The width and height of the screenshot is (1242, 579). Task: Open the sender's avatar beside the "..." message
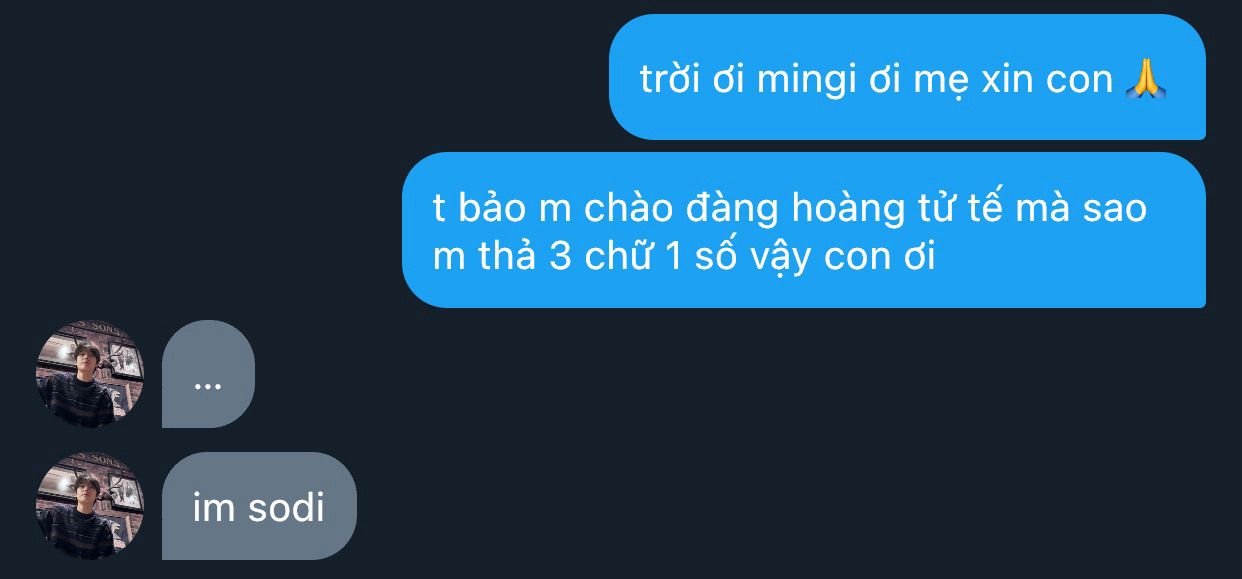pyautogui.click(x=90, y=374)
